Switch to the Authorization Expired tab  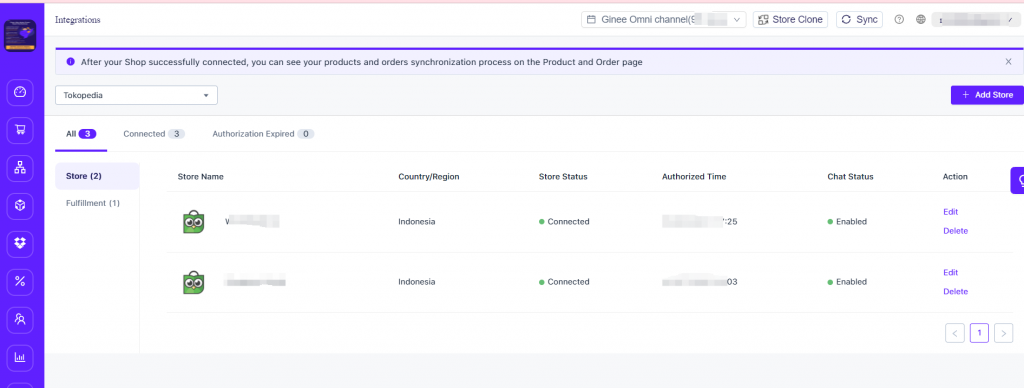263,134
